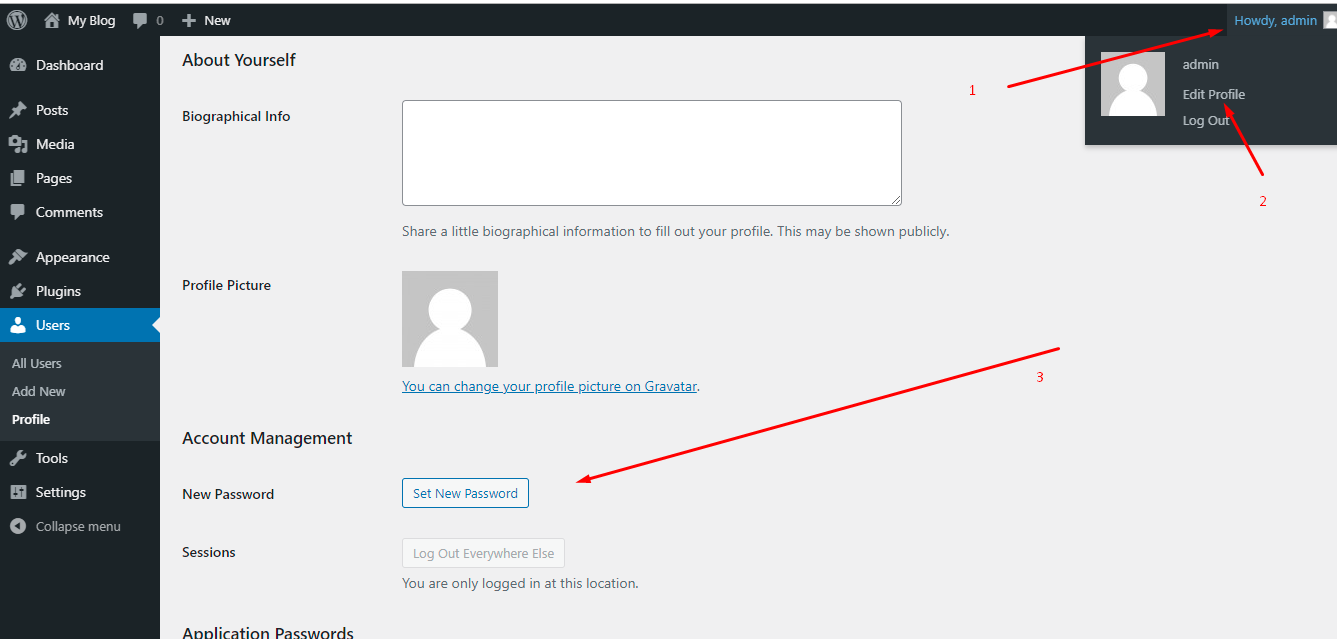Open the Howdy, admin dropdown
Viewport: 1337px width, 639px height.
(x=1275, y=19)
